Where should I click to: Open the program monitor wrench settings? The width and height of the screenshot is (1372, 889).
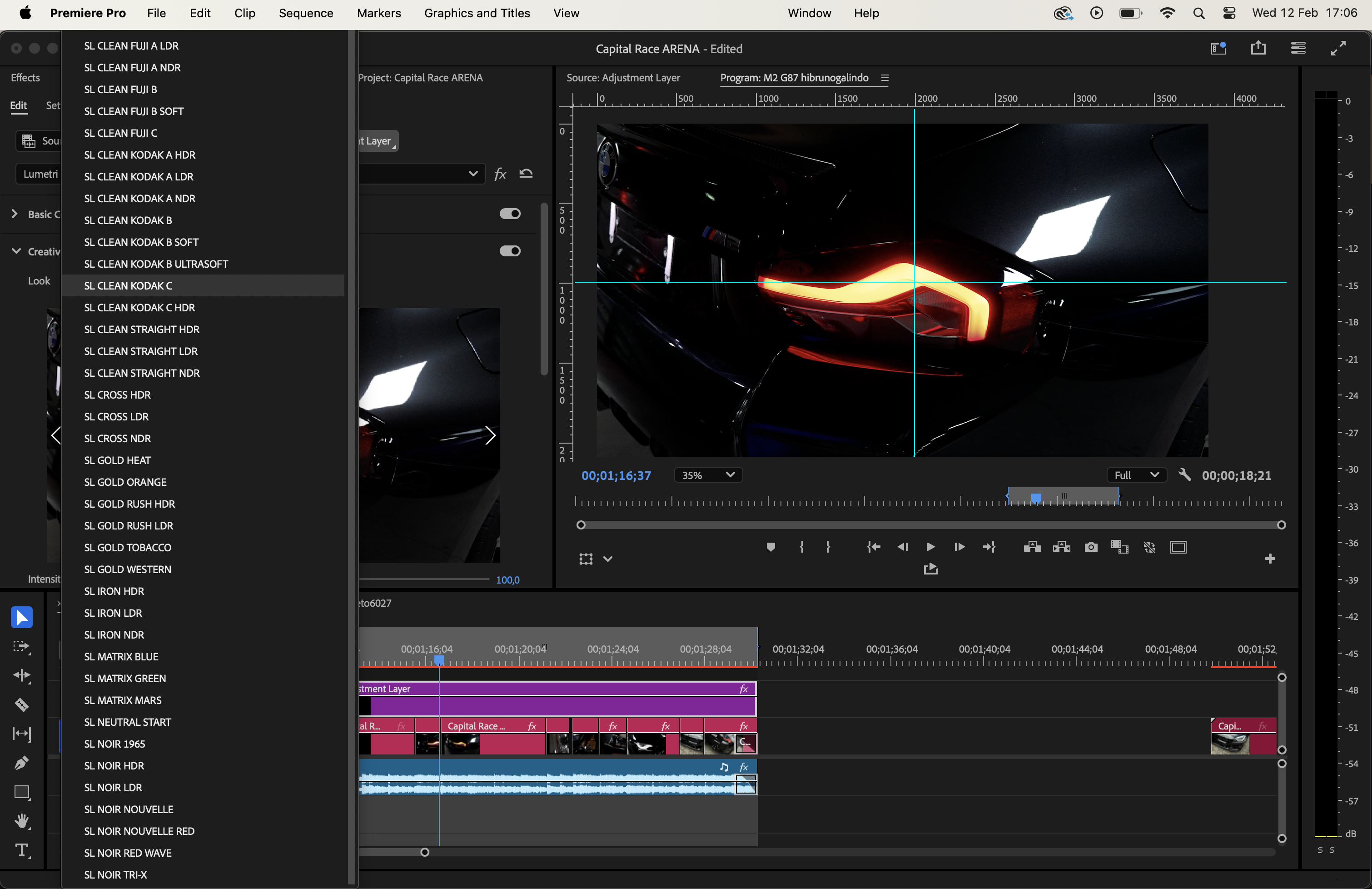coord(1184,475)
